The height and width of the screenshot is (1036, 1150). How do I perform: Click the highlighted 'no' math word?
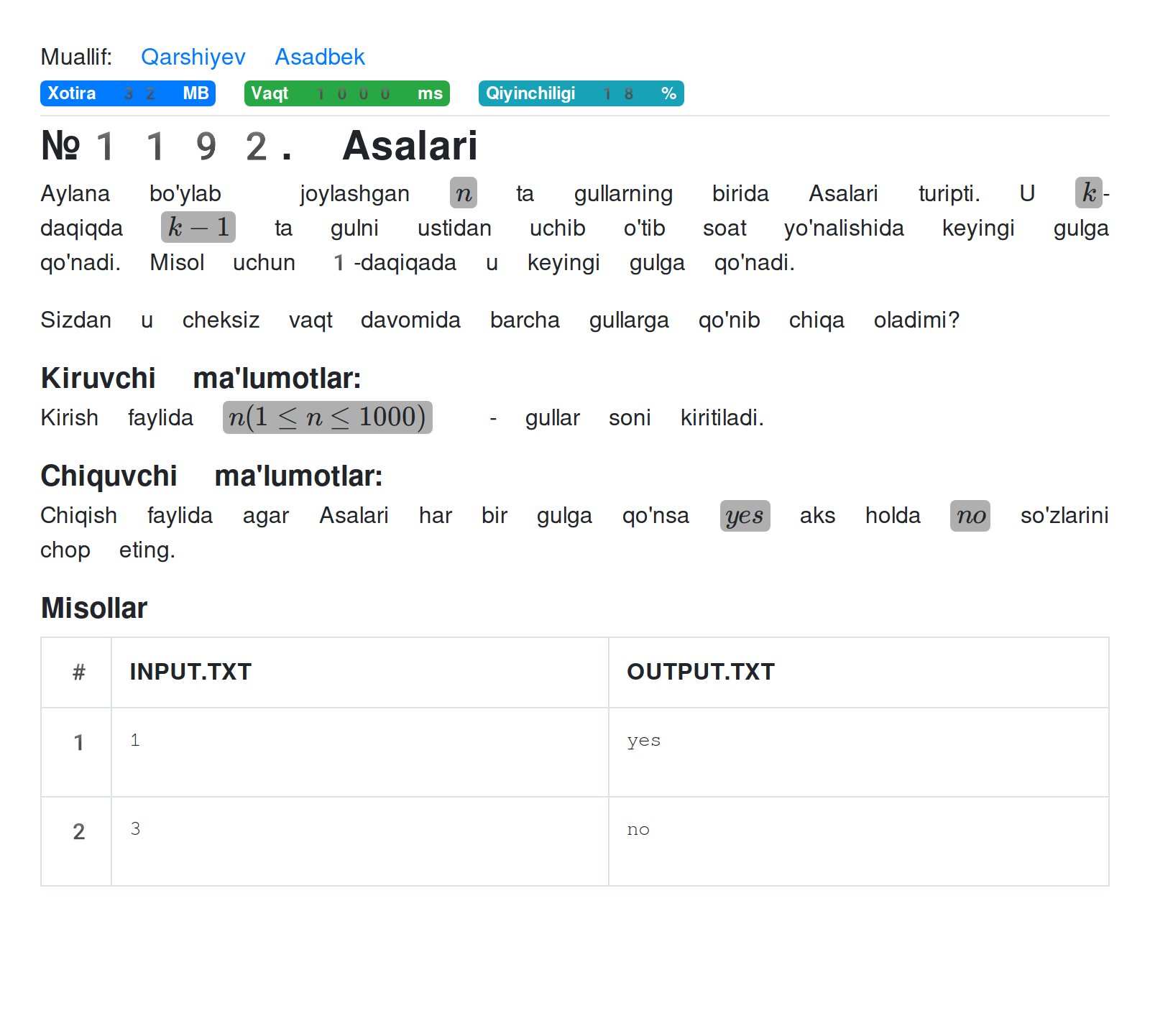point(970,516)
